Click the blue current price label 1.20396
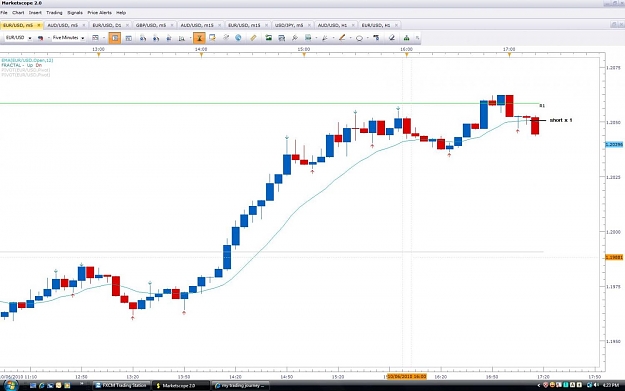 tap(614, 144)
